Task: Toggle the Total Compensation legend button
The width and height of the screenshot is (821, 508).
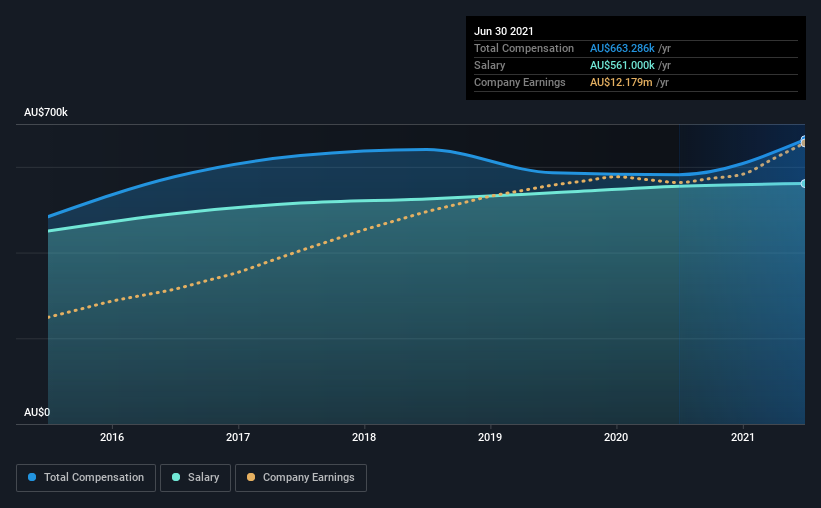Action: pos(86,478)
